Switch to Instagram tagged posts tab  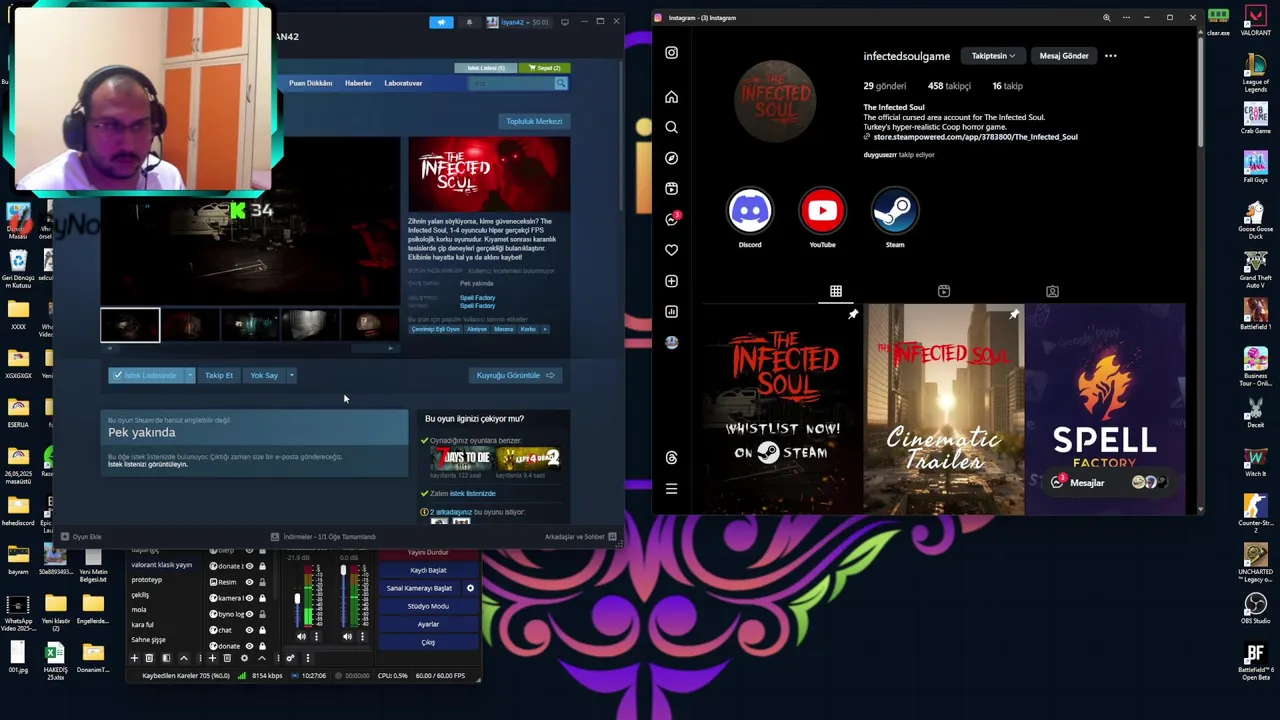(x=1052, y=291)
